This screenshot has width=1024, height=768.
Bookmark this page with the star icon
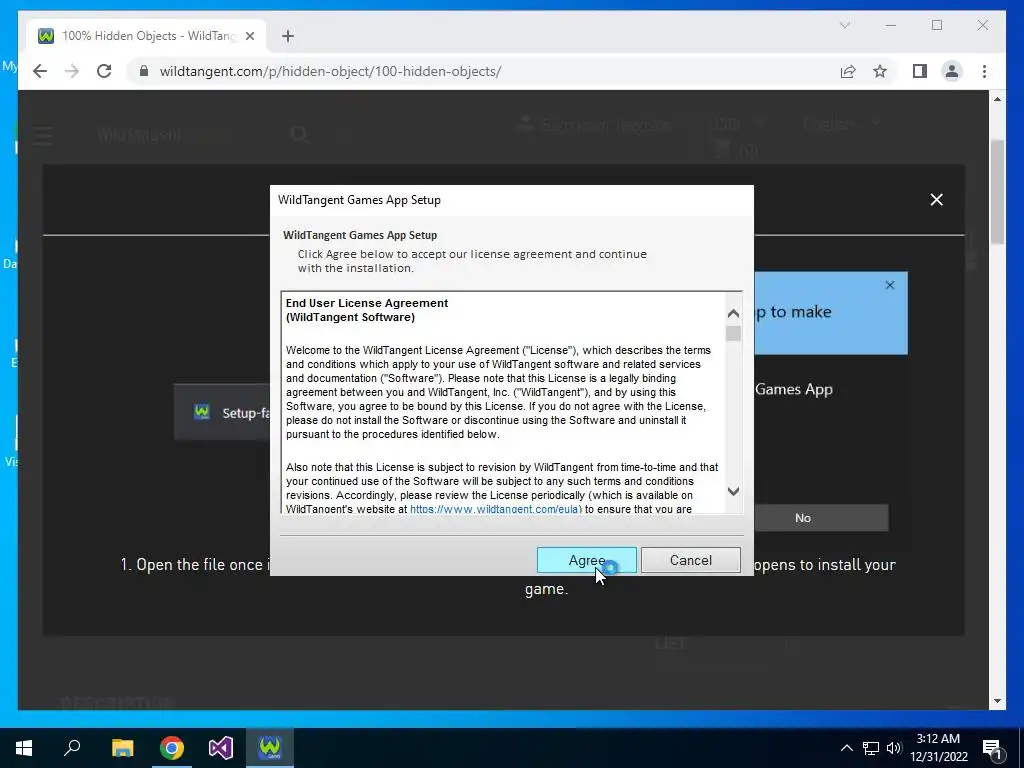tap(880, 71)
